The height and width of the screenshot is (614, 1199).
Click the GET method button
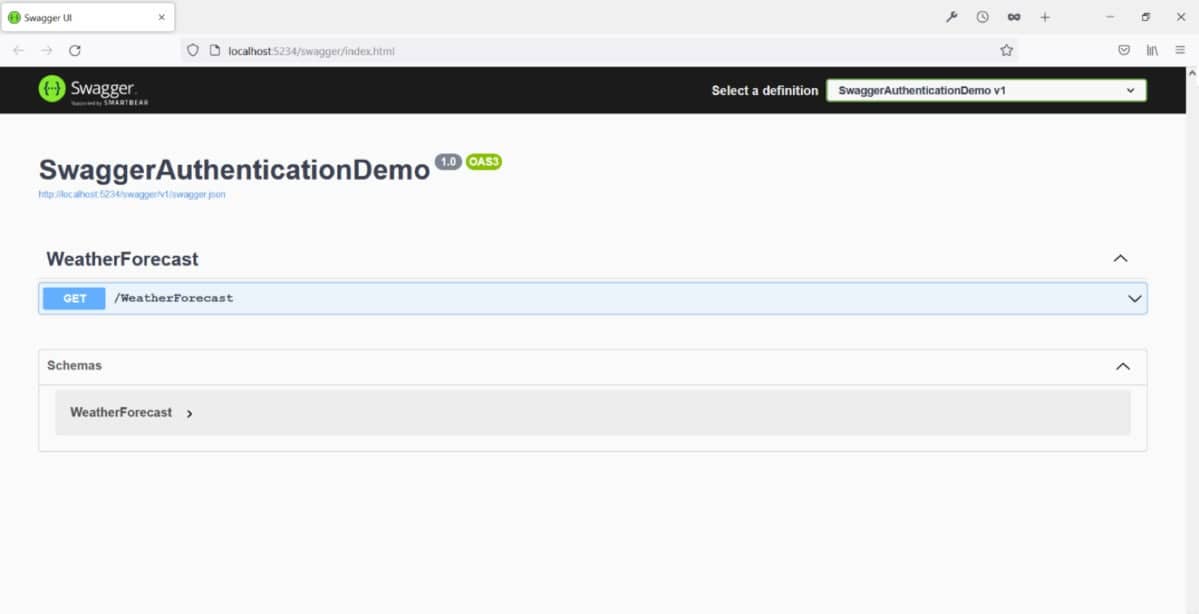pos(74,298)
